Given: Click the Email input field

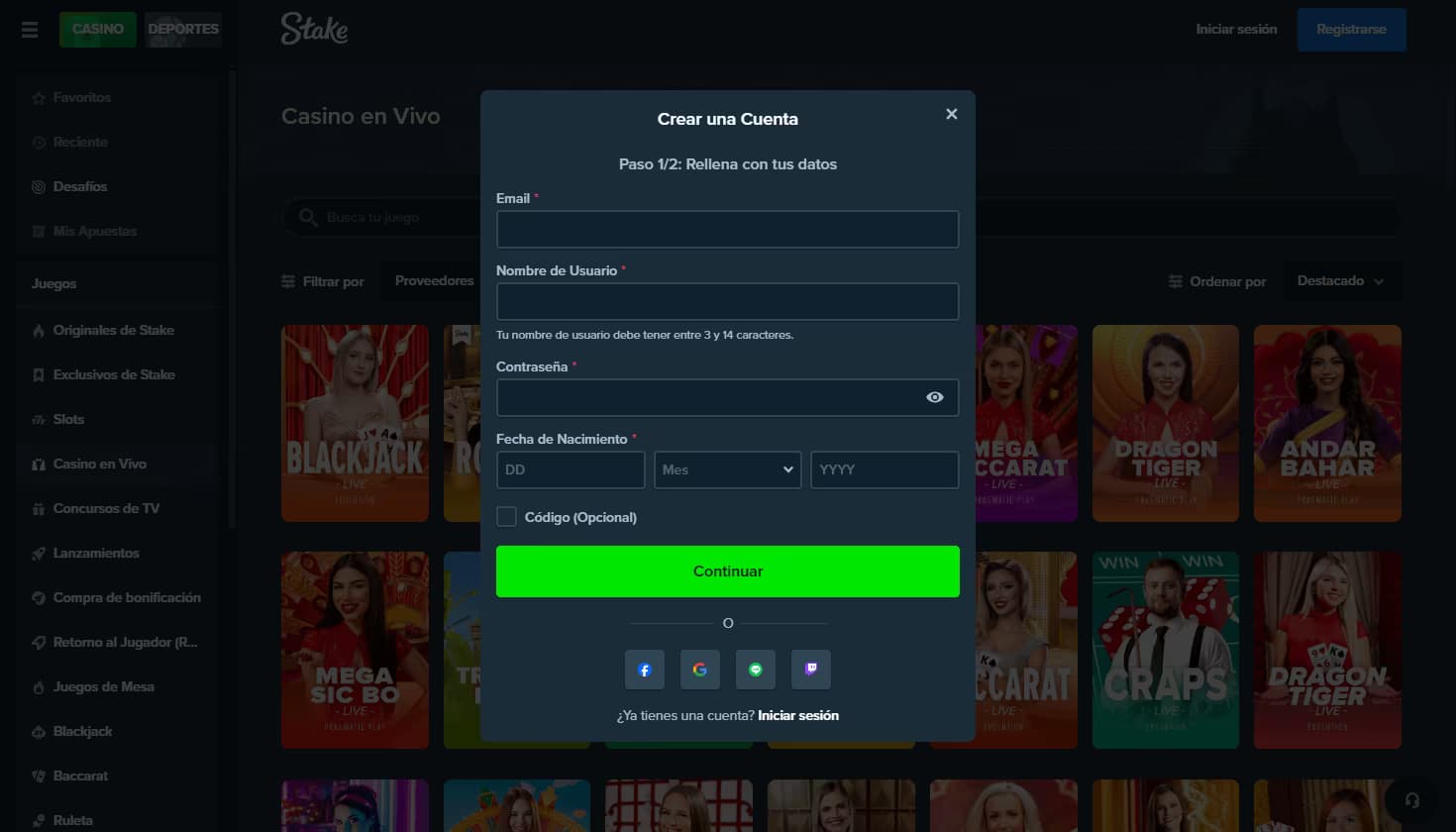Looking at the screenshot, I should [727, 229].
